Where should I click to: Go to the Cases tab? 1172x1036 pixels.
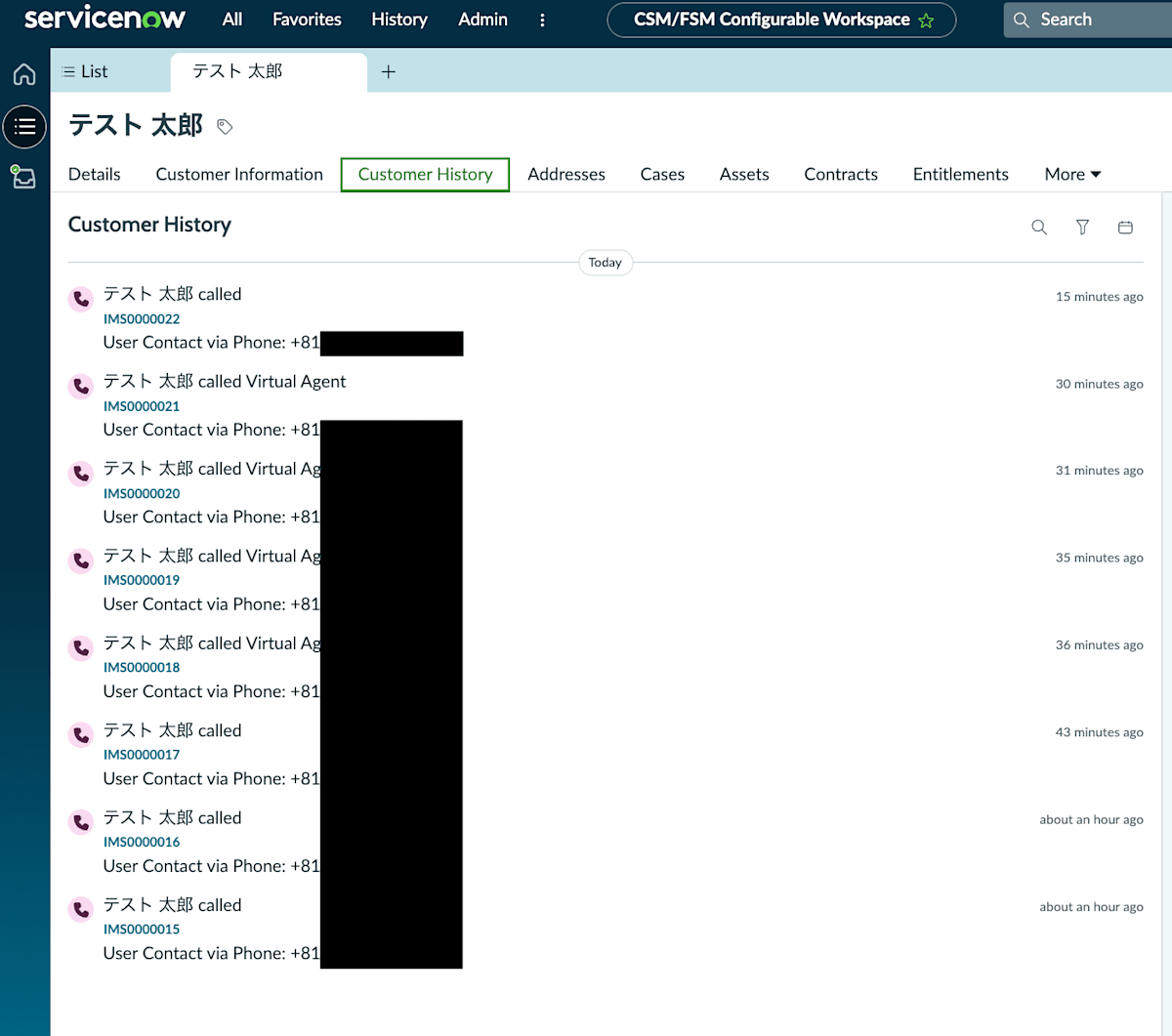[662, 175]
